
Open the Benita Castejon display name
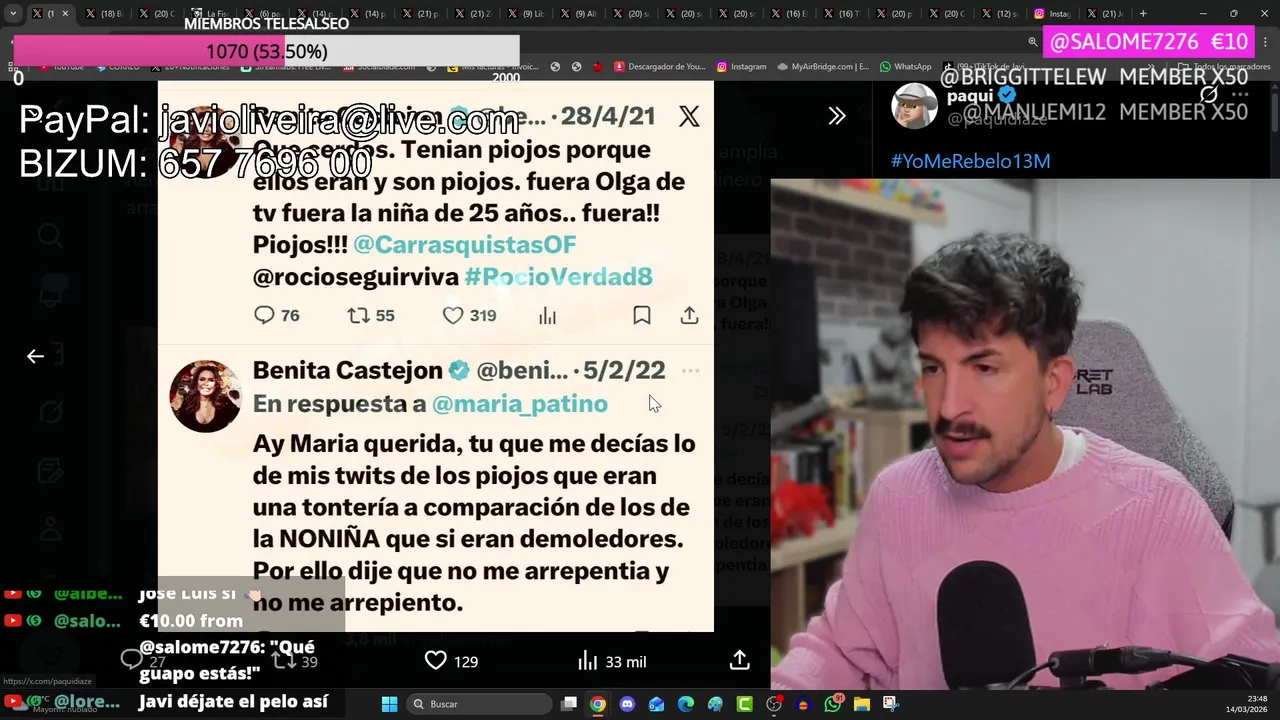point(347,370)
